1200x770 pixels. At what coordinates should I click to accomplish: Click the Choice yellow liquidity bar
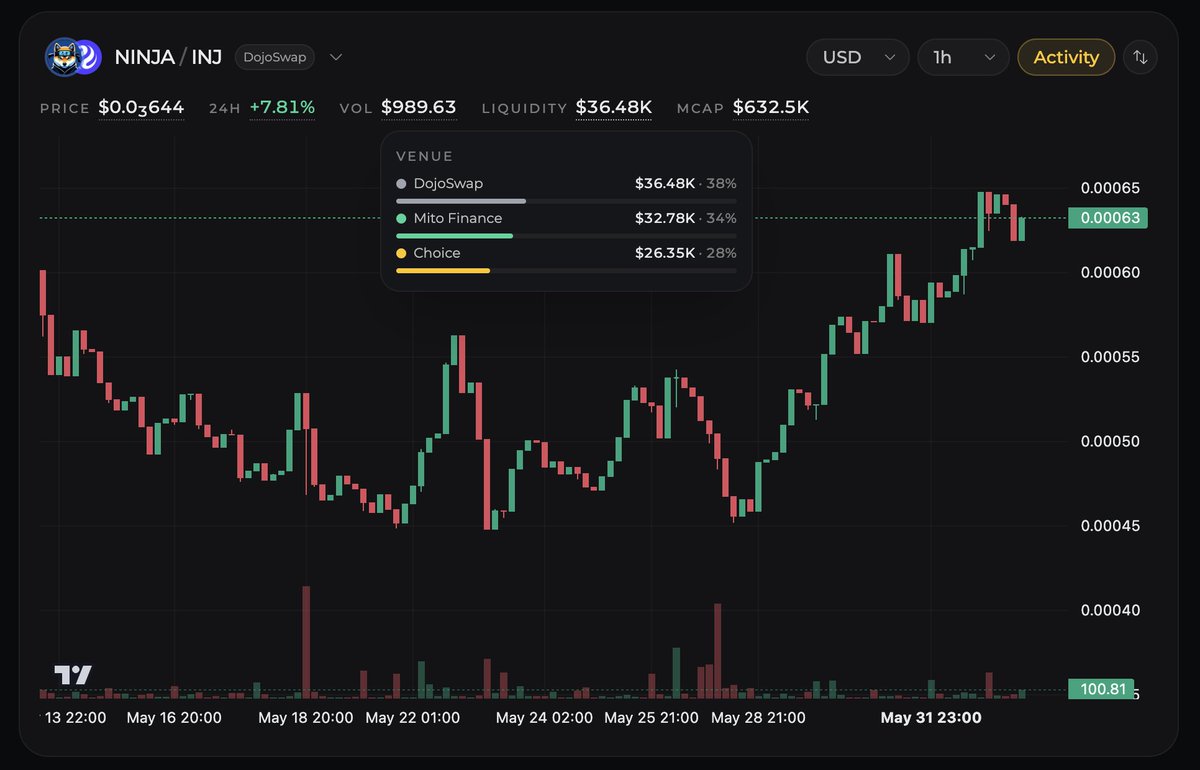(443, 270)
